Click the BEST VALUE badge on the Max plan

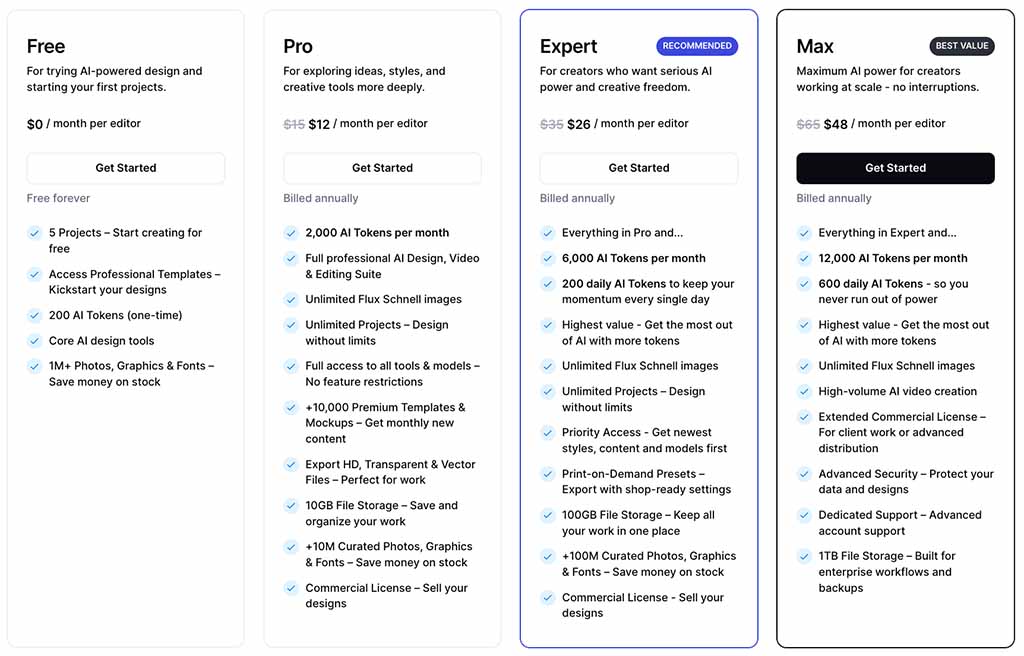[x=962, y=45]
